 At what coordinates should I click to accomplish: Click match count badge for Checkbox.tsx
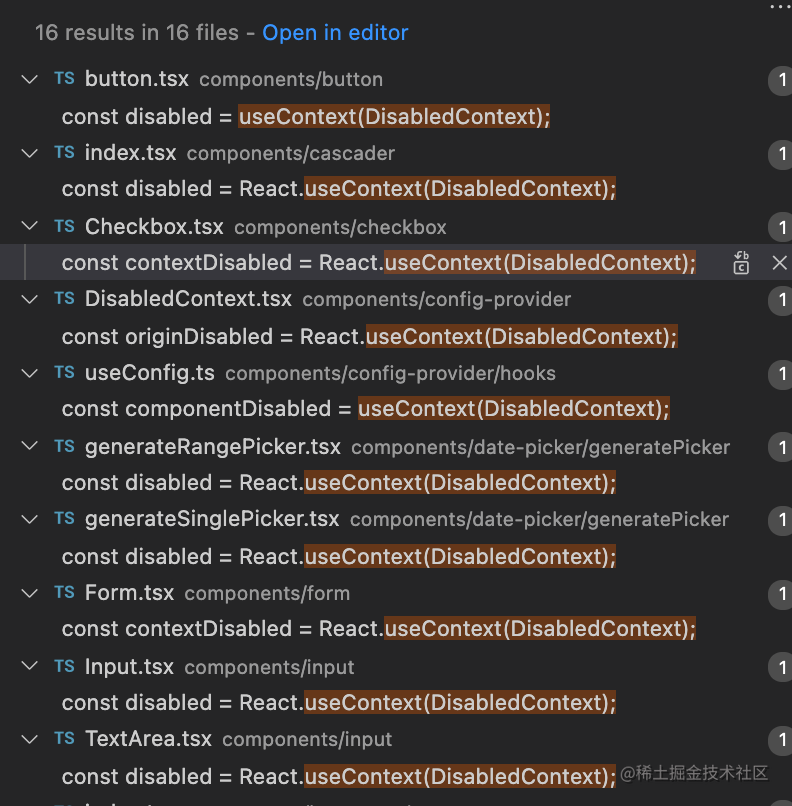780,227
